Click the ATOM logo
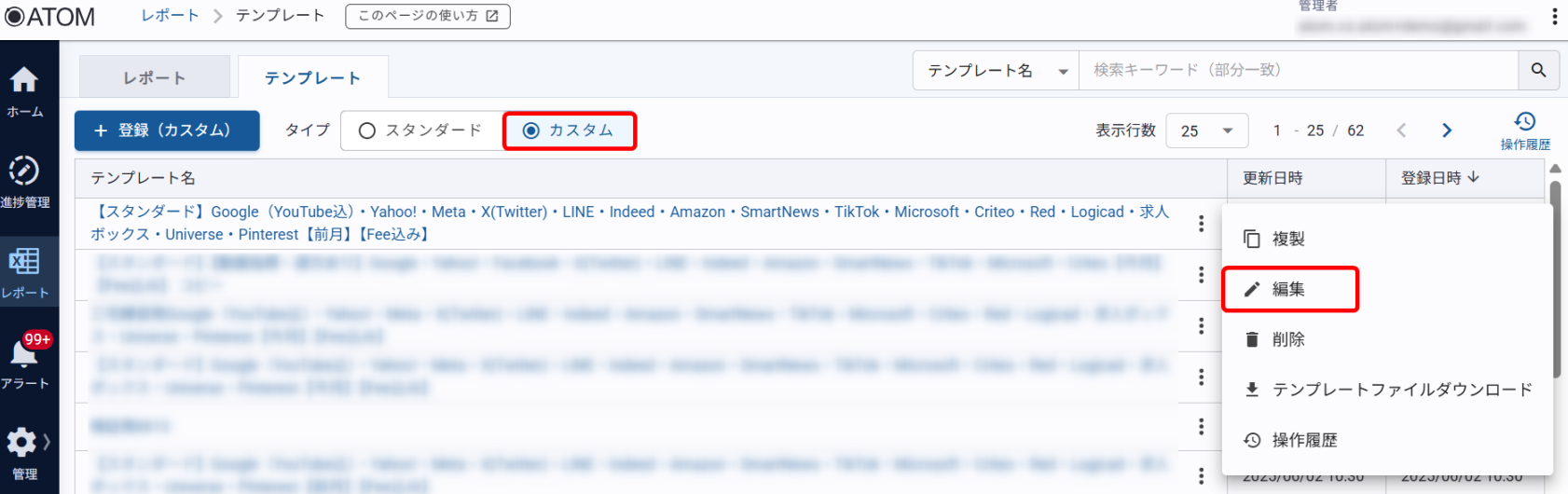The width and height of the screenshot is (1568, 494). pyautogui.click(x=49, y=17)
